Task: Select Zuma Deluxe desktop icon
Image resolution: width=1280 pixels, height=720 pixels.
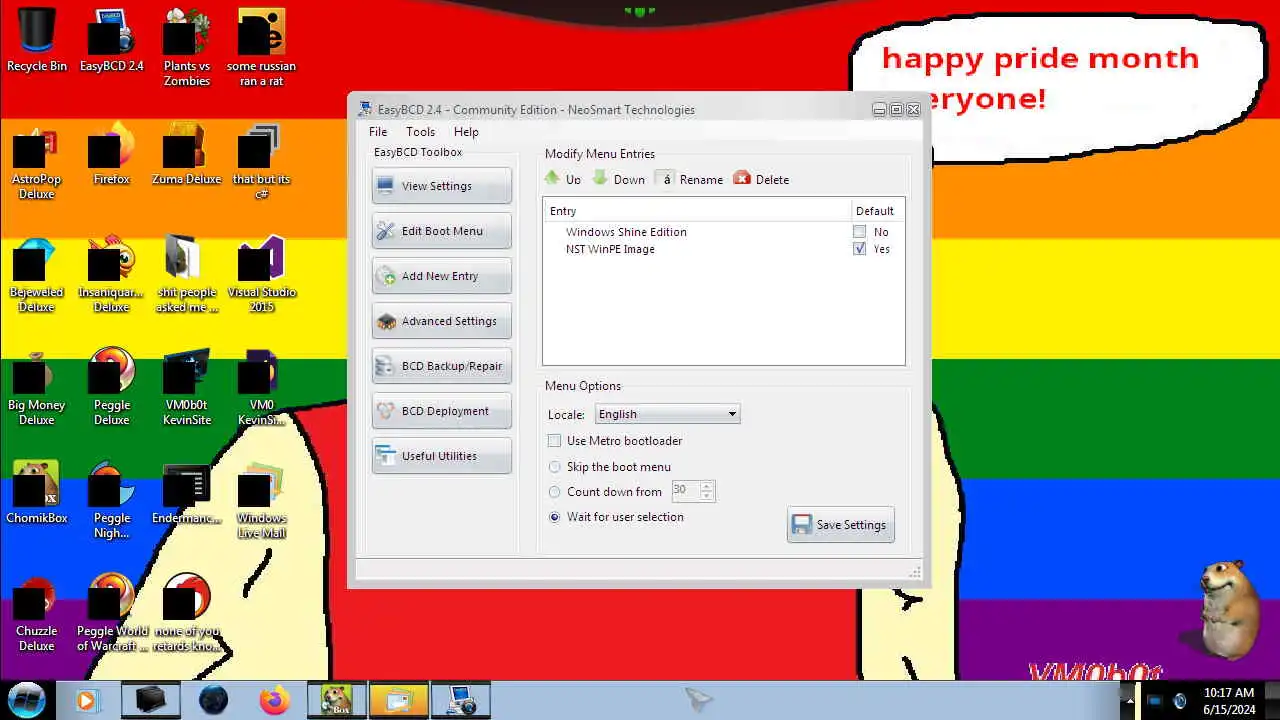Action: click(x=187, y=153)
